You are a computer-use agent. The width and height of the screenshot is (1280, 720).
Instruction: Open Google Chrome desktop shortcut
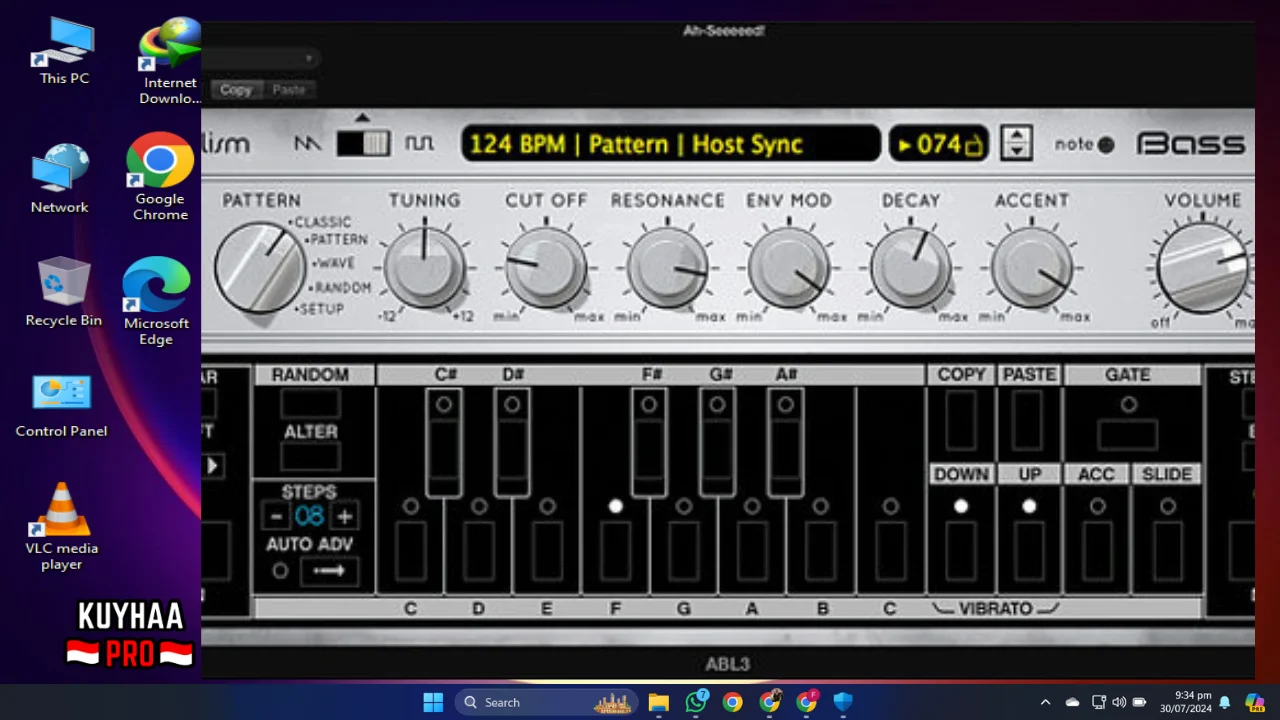[160, 177]
